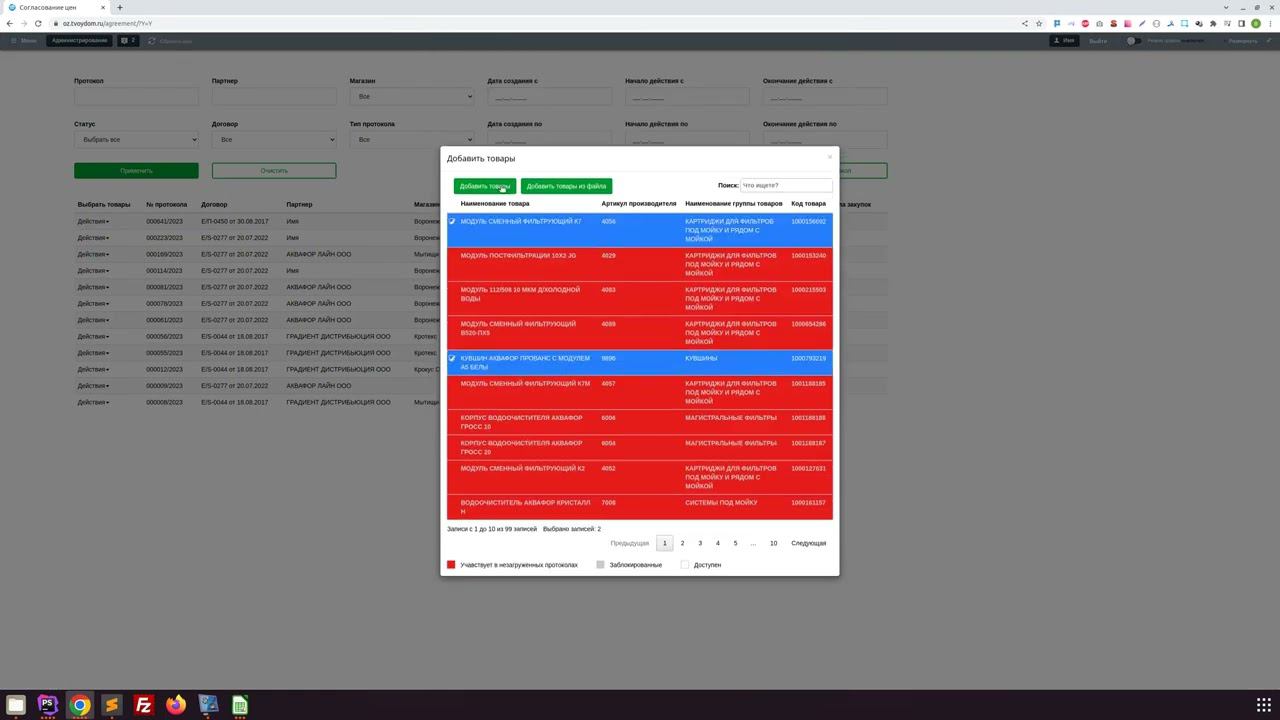Open the Договор dropdown in background filters
The image size is (1280, 720).
(274, 140)
